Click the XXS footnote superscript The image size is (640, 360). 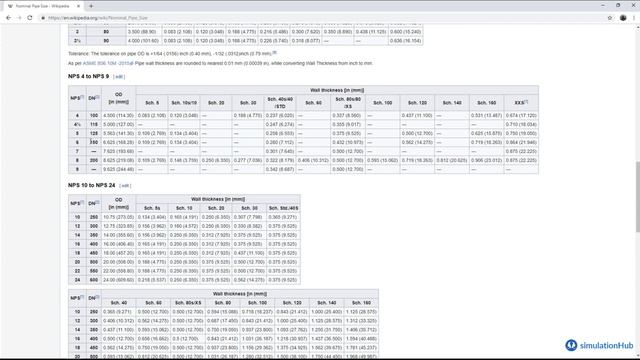coord(526,102)
